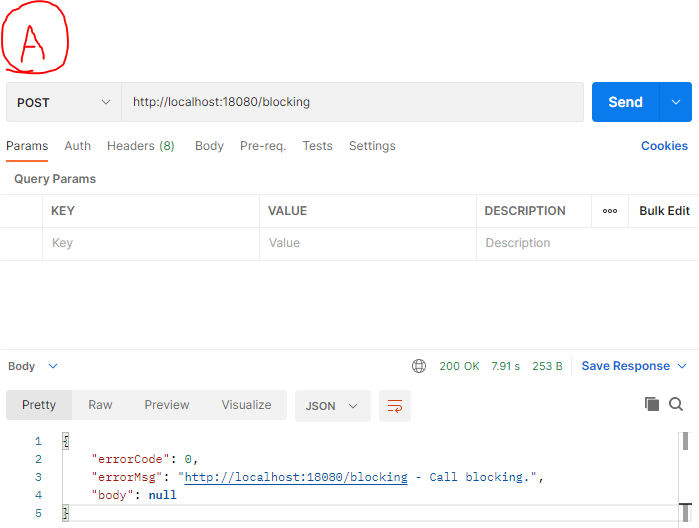Viewport: 699px width, 528px height.
Task: Click the Description input cell
Action: point(588,243)
